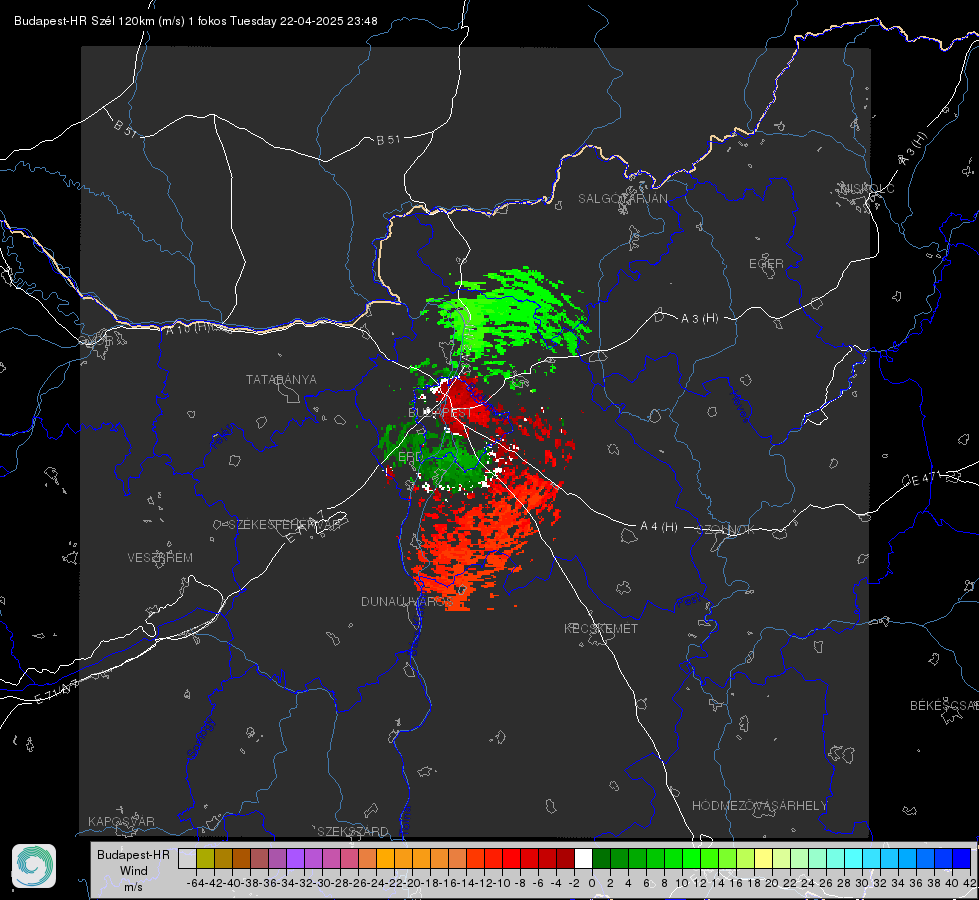This screenshot has height=900, width=979.
Task: Click the SZÉKESFEHÉRVÁR city label
Action: click(x=283, y=525)
